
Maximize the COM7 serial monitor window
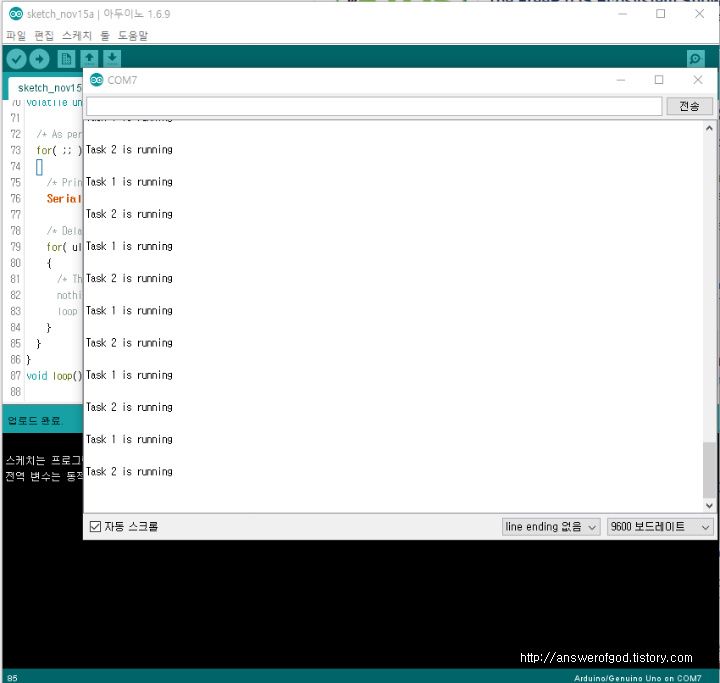point(659,80)
